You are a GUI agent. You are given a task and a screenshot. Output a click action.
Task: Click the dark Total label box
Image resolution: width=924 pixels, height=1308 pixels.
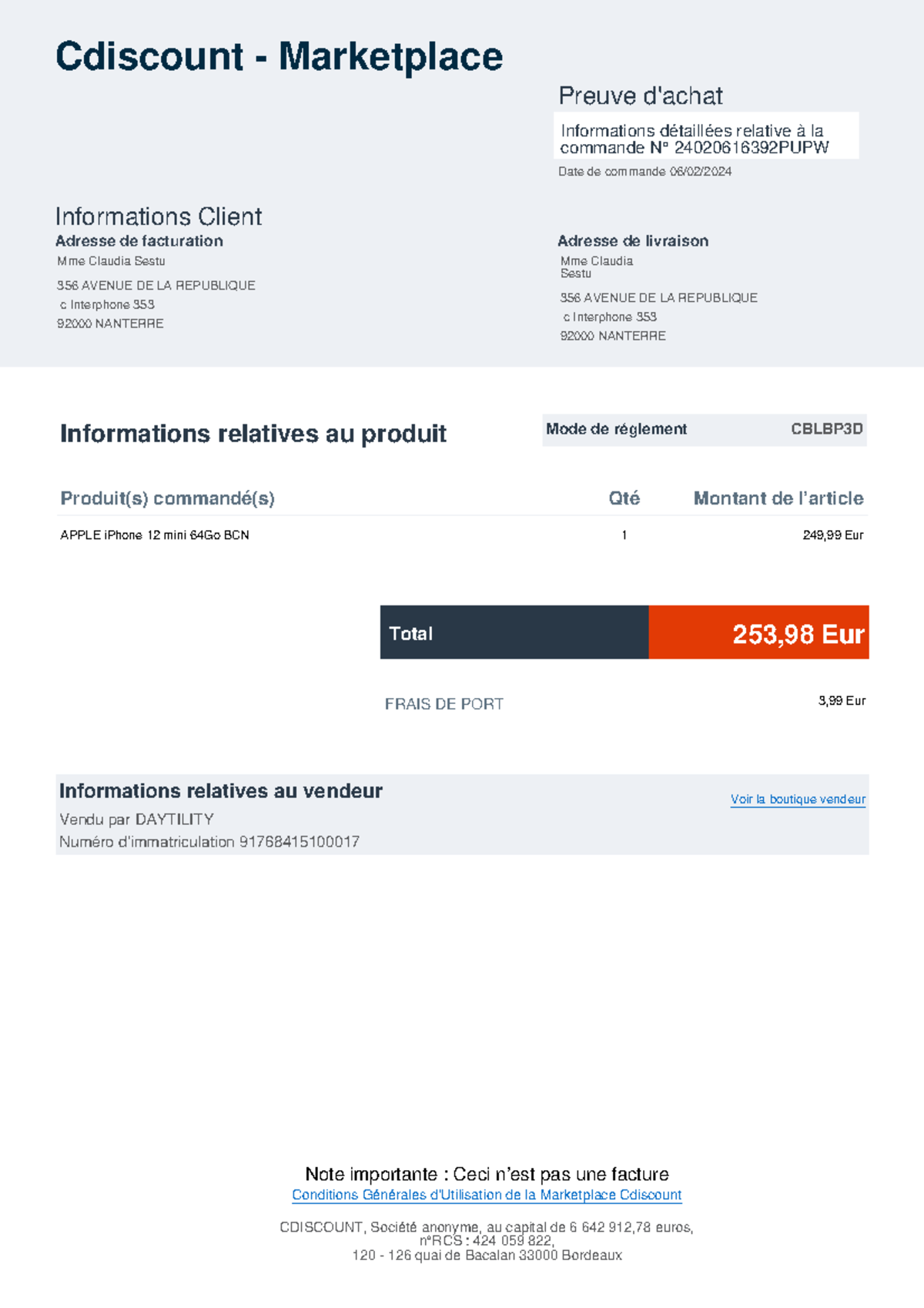pyautogui.click(x=514, y=633)
